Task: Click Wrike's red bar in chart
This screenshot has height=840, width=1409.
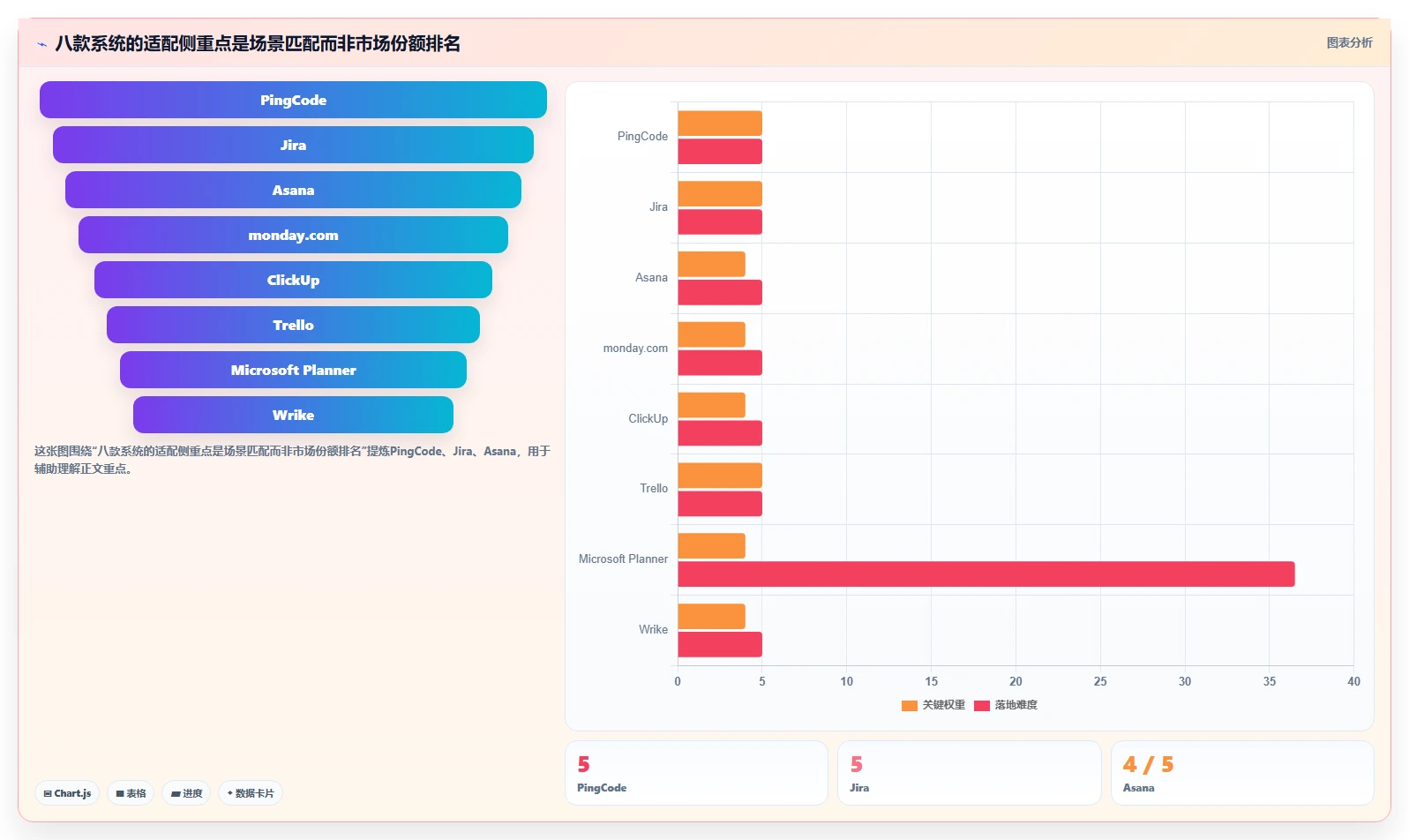Action: coord(720,645)
